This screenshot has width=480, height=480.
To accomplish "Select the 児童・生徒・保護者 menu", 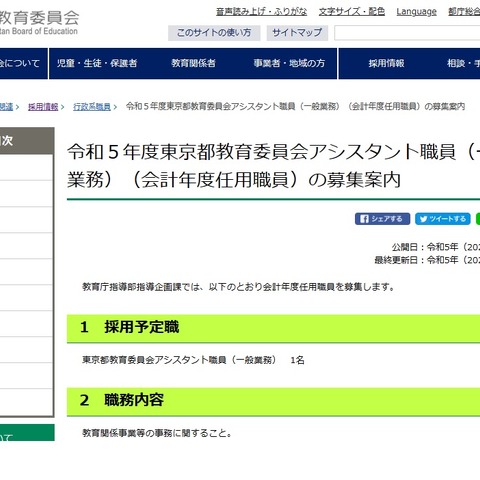I will (97, 63).
